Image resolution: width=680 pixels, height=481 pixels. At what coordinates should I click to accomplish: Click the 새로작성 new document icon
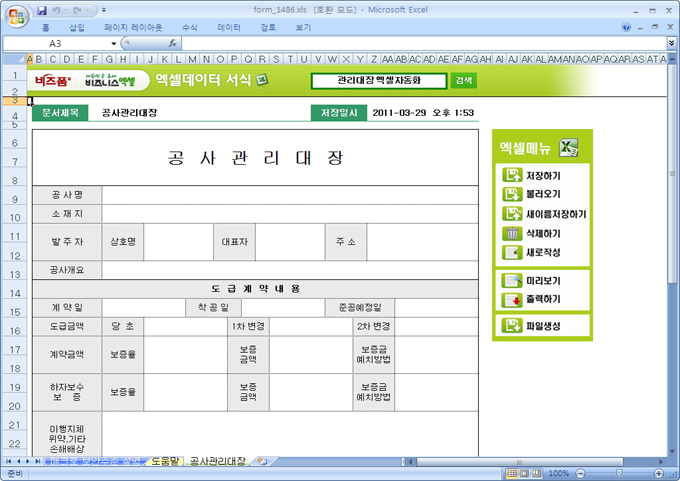tap(512, 252)
